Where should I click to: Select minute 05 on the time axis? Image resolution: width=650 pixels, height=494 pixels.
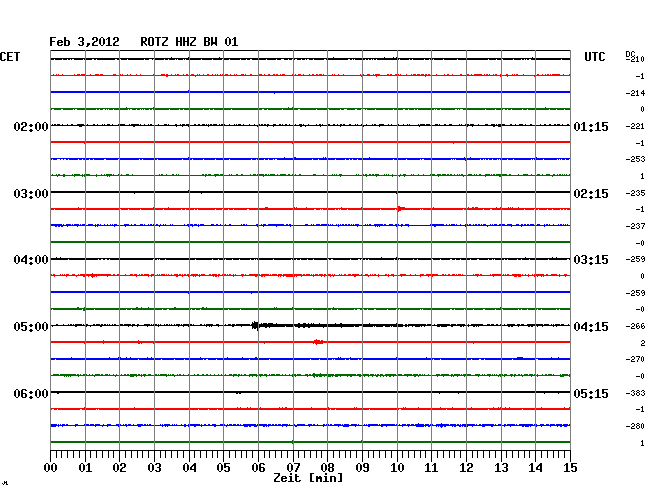(223, 468)
